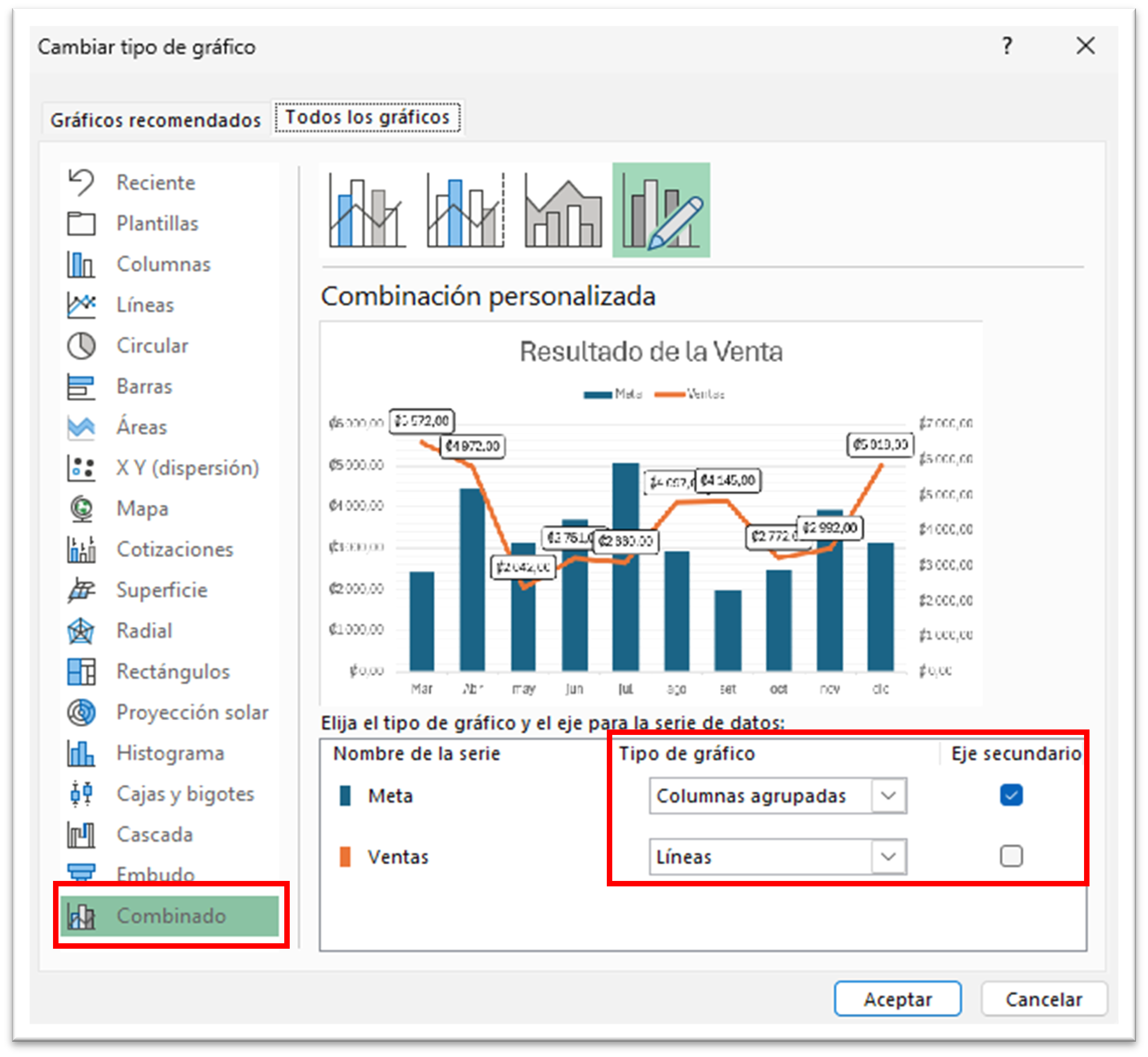
Task: Select the Cascada chart category
Action: pos(154,834)
